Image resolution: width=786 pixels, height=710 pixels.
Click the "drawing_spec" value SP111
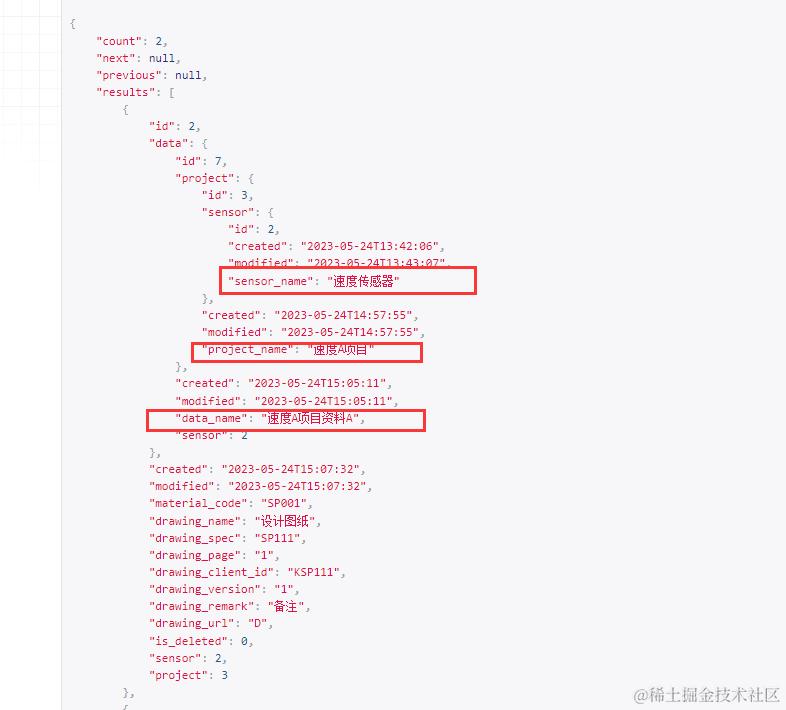[277, 538]
